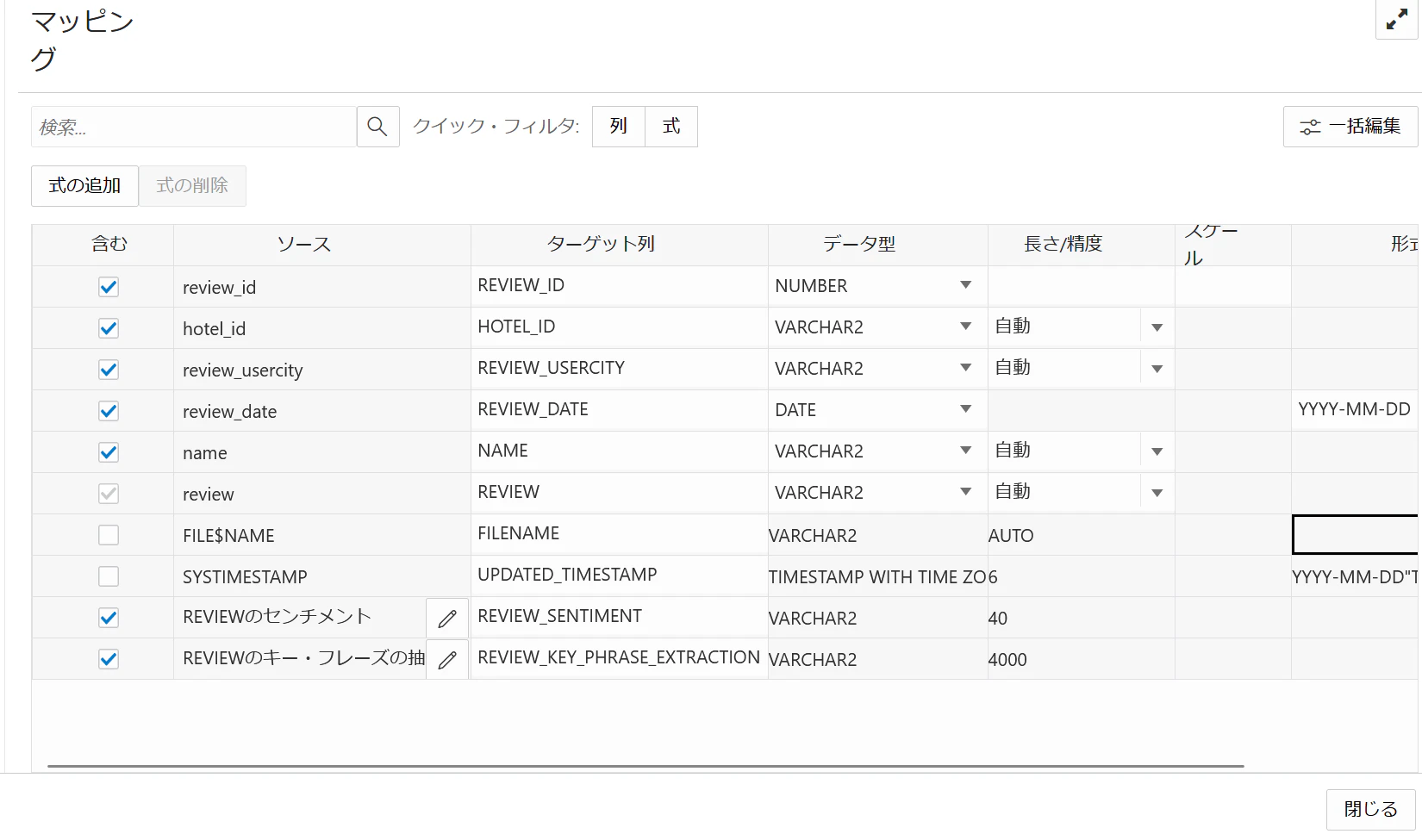
Task: Click the 閉じる button
Action: (x=1370, y=810)
